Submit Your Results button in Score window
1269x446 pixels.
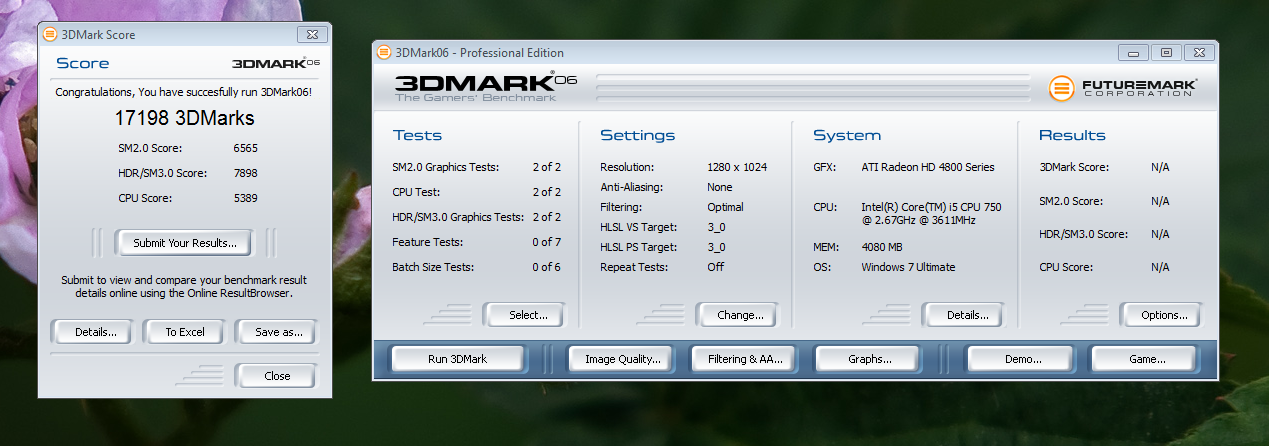[x=185, y=243]
